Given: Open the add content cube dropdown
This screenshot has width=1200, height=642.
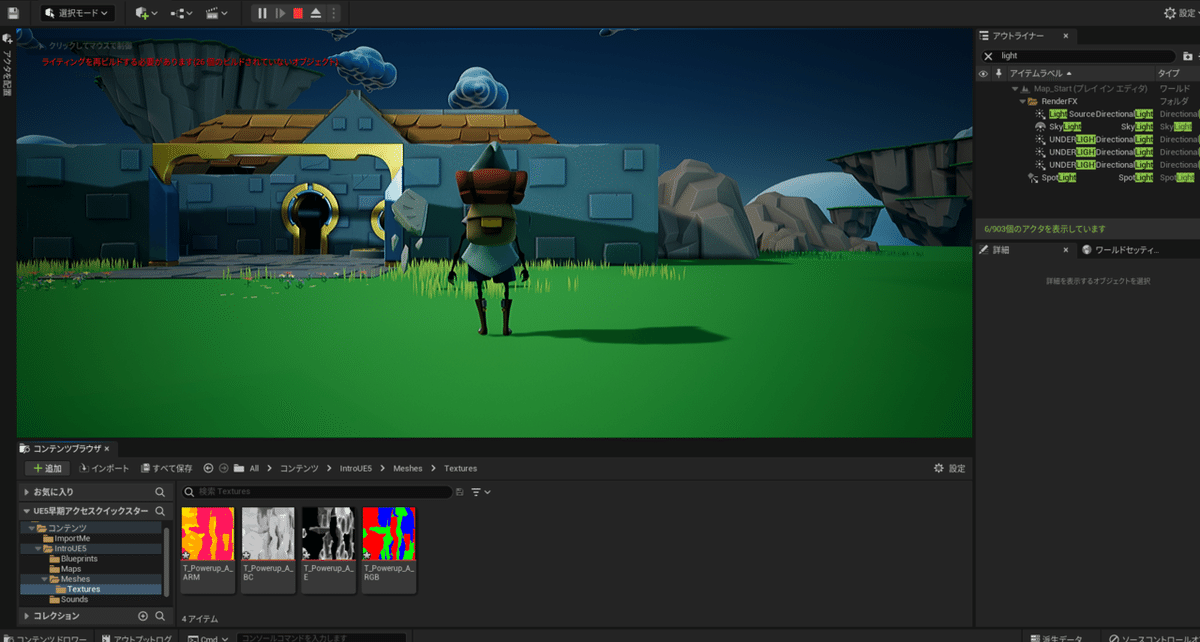Looking at the screenshot, I should 147,13.
